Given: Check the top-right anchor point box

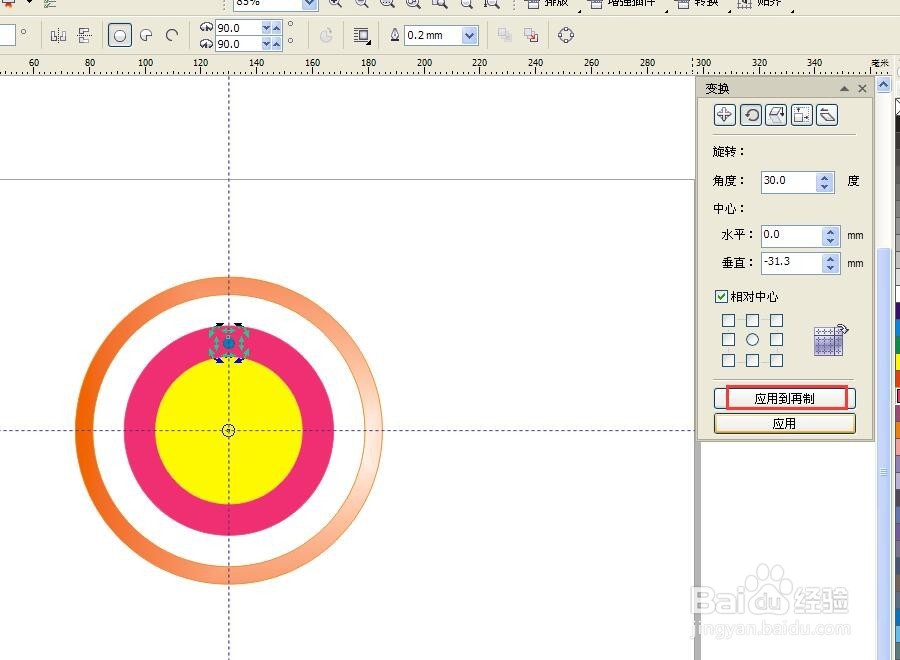Looking at the screenshot, I should (777, 320).
